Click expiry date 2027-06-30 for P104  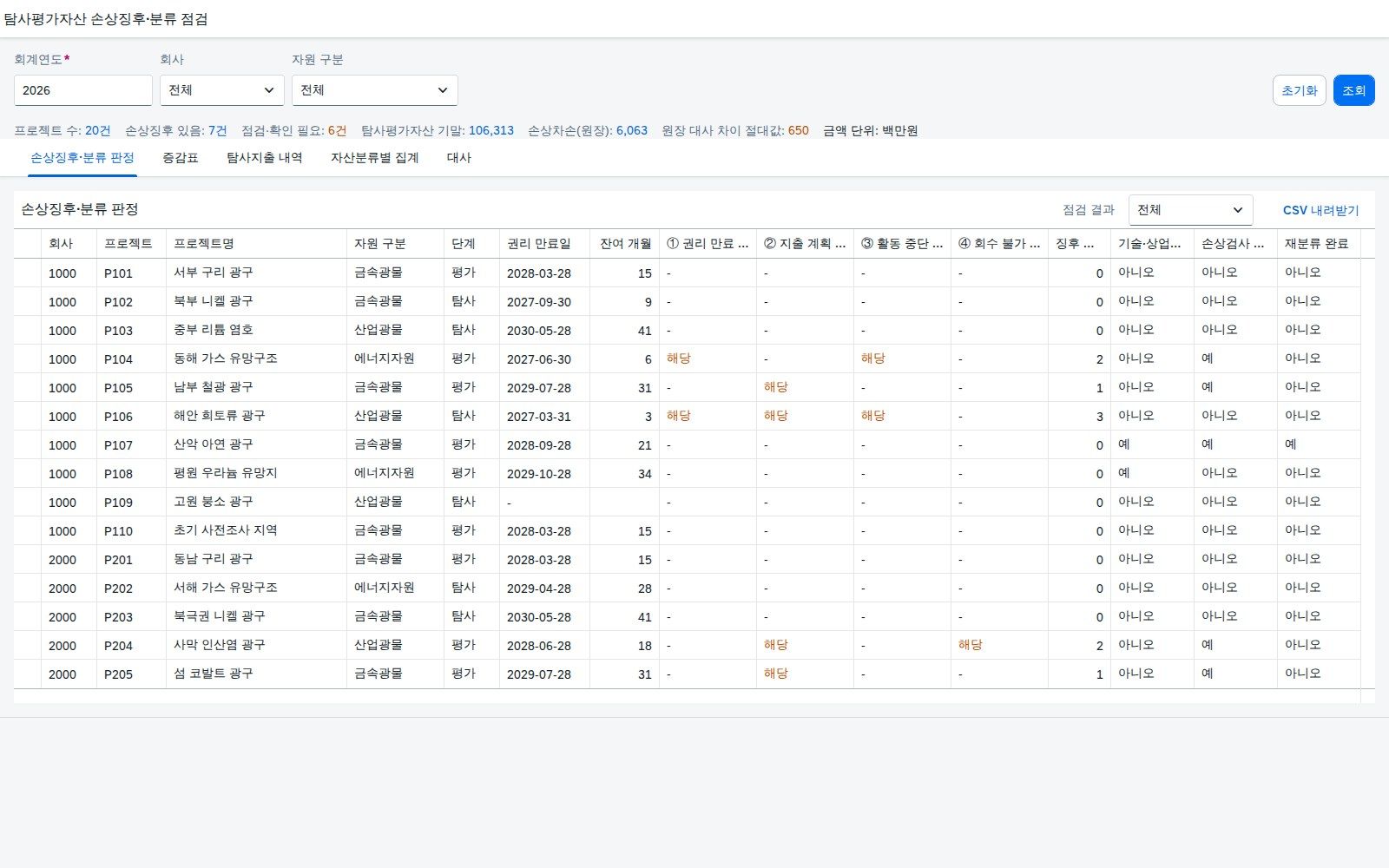539,359
